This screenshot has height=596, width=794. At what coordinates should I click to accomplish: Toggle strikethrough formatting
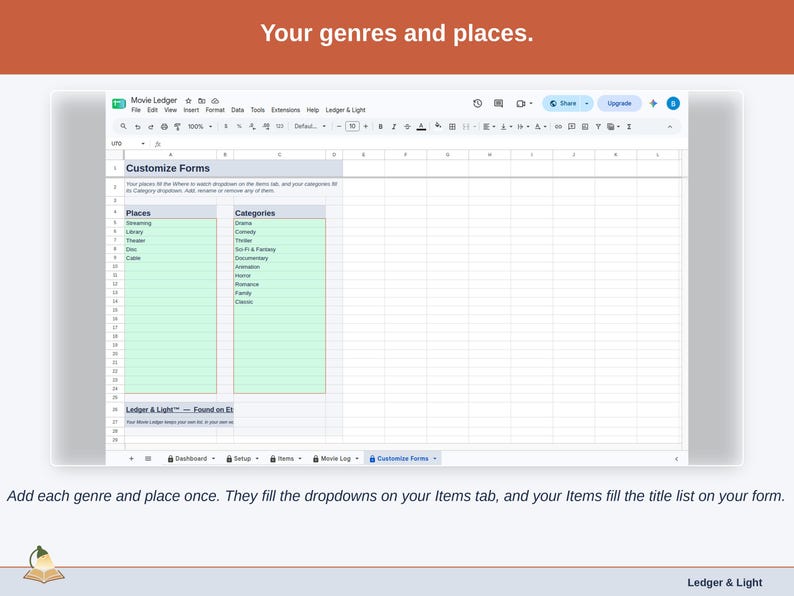(407, 127)
